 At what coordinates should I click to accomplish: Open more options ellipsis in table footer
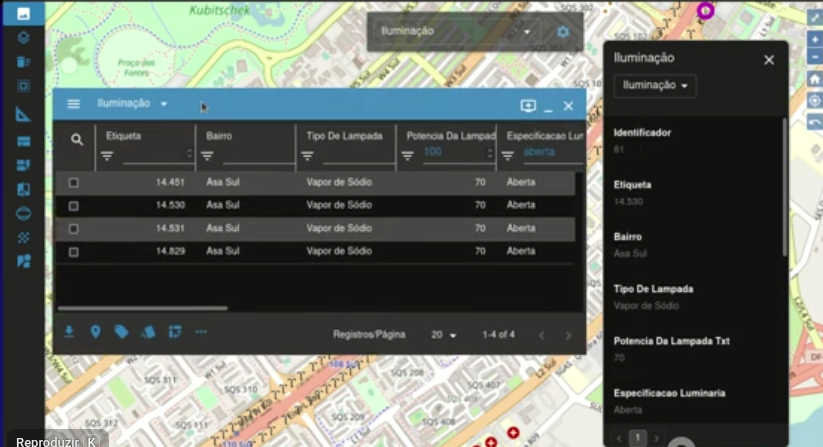click(201, 332)
